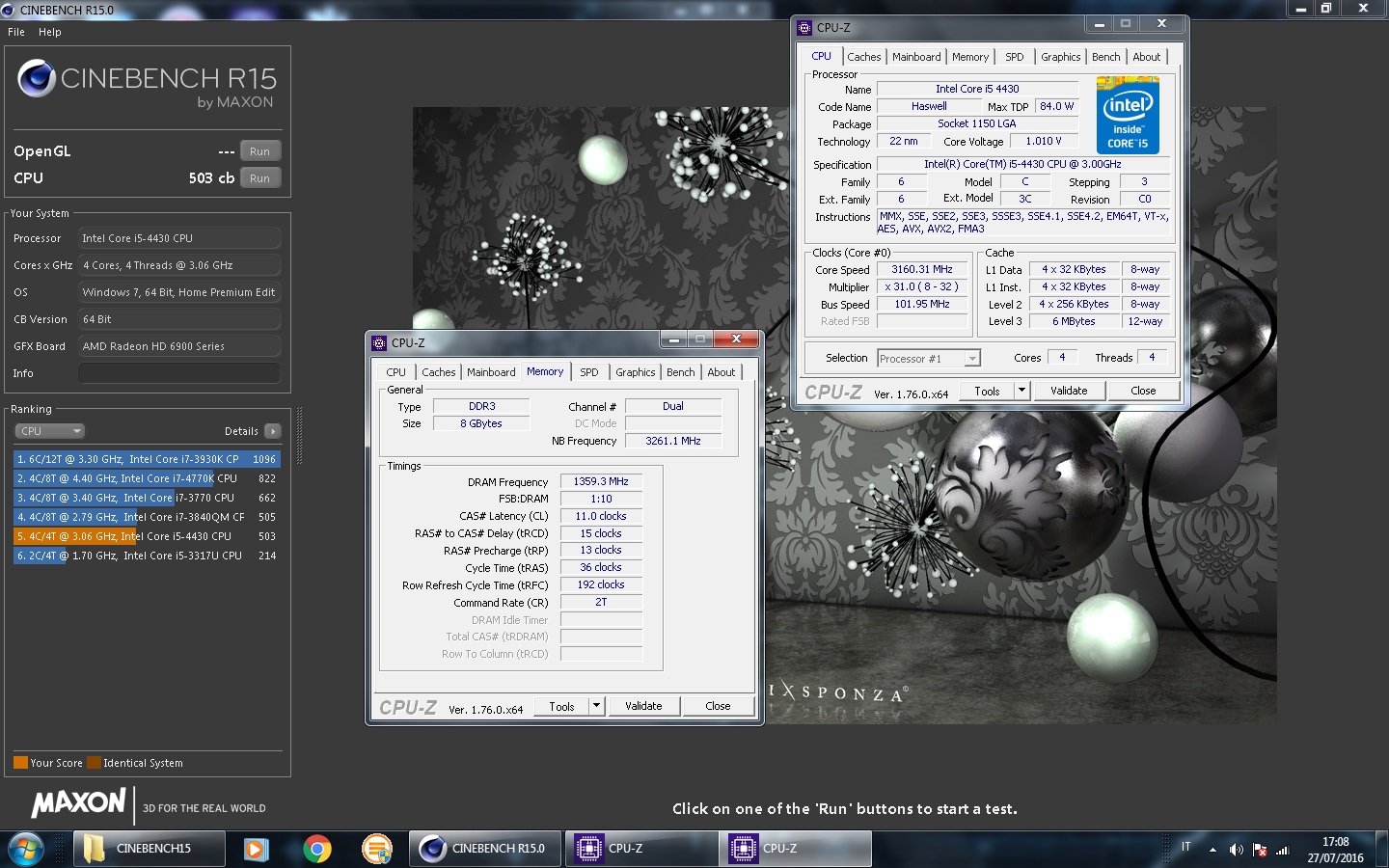Image resolution: width=1389 pixels, height=868 pixels.
Task: Switch to Graphics tab in memory CPU-Z window
Action: coord(636,372)
